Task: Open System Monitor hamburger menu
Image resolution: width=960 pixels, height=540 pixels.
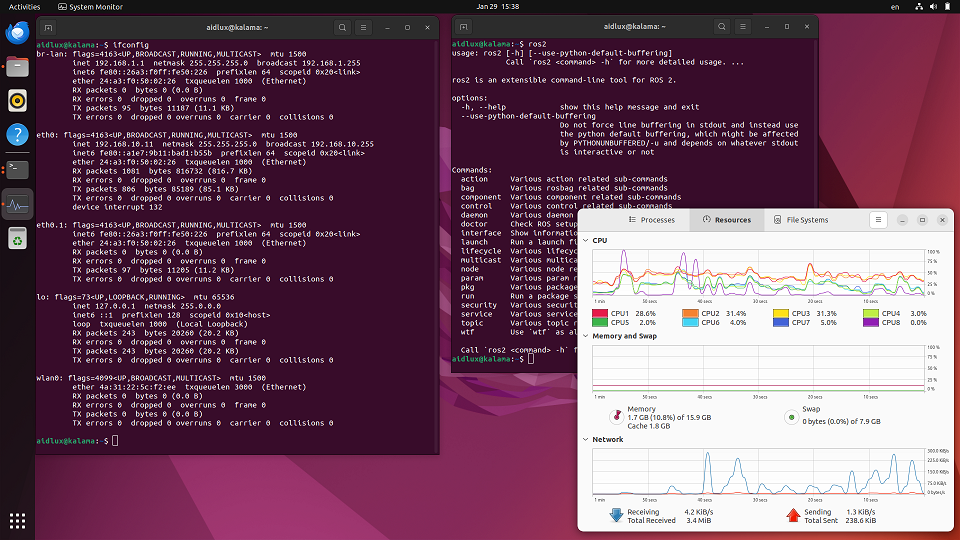Action: pos(878,220)
